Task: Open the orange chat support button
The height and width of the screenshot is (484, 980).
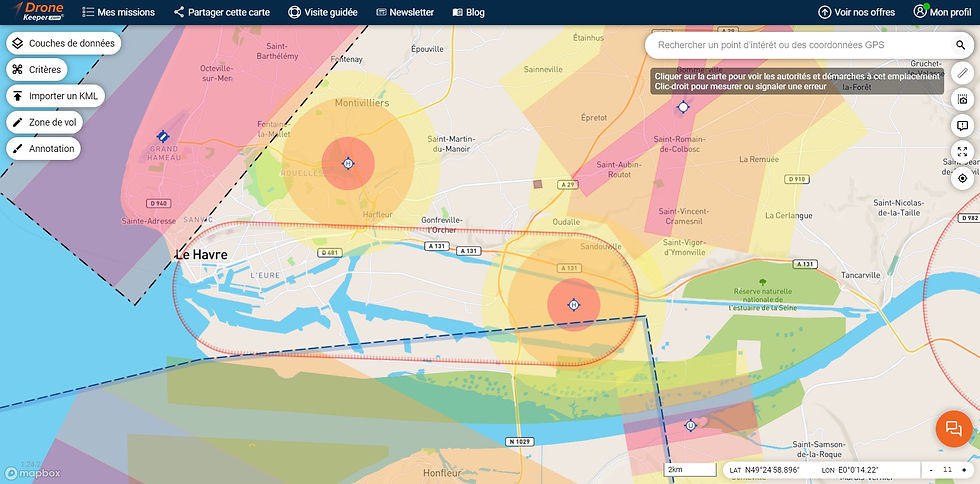Action: tap(954, 428)
